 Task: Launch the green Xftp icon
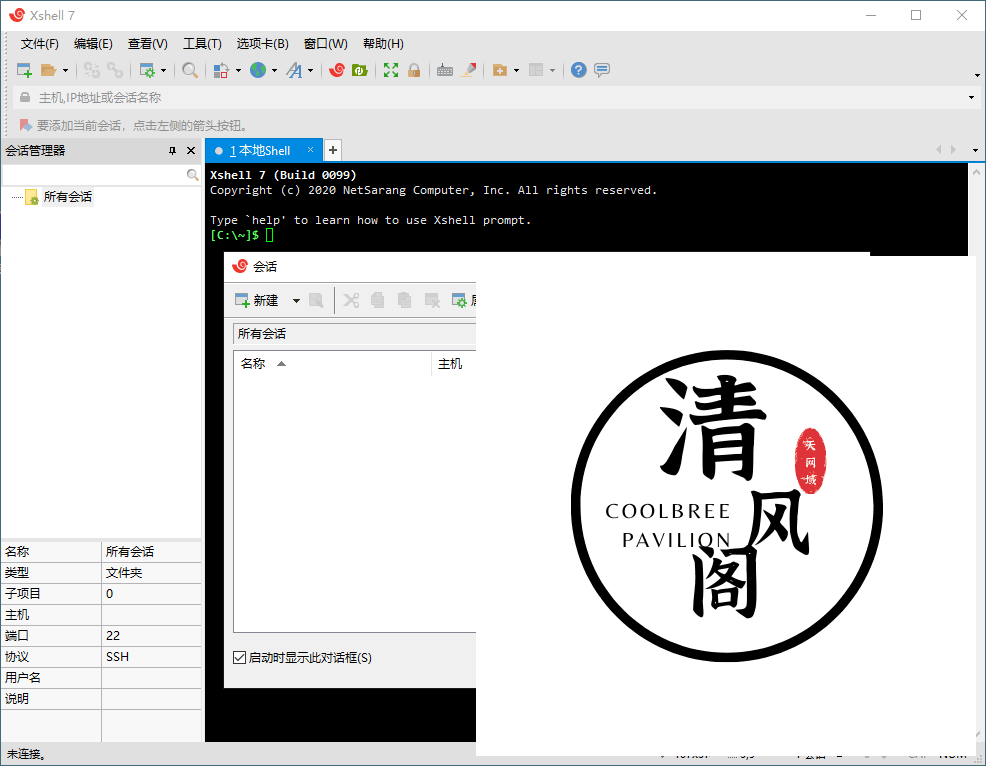[360, 70]
